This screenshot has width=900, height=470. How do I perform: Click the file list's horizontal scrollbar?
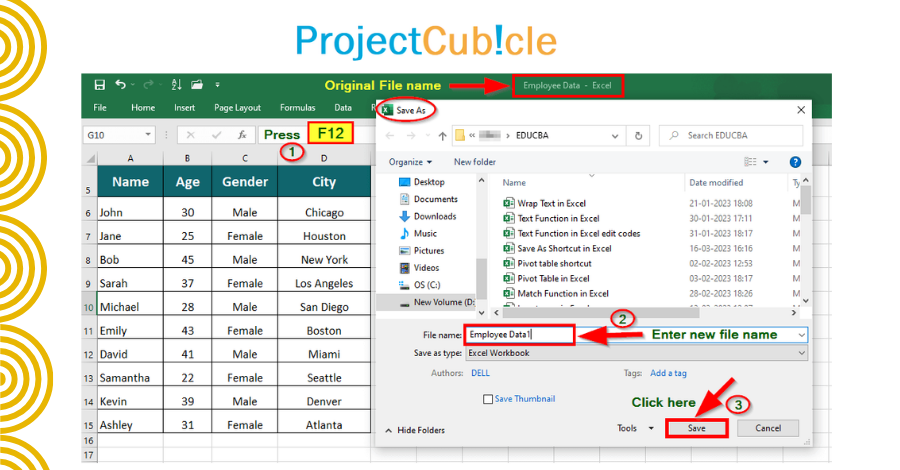point(601,313)
